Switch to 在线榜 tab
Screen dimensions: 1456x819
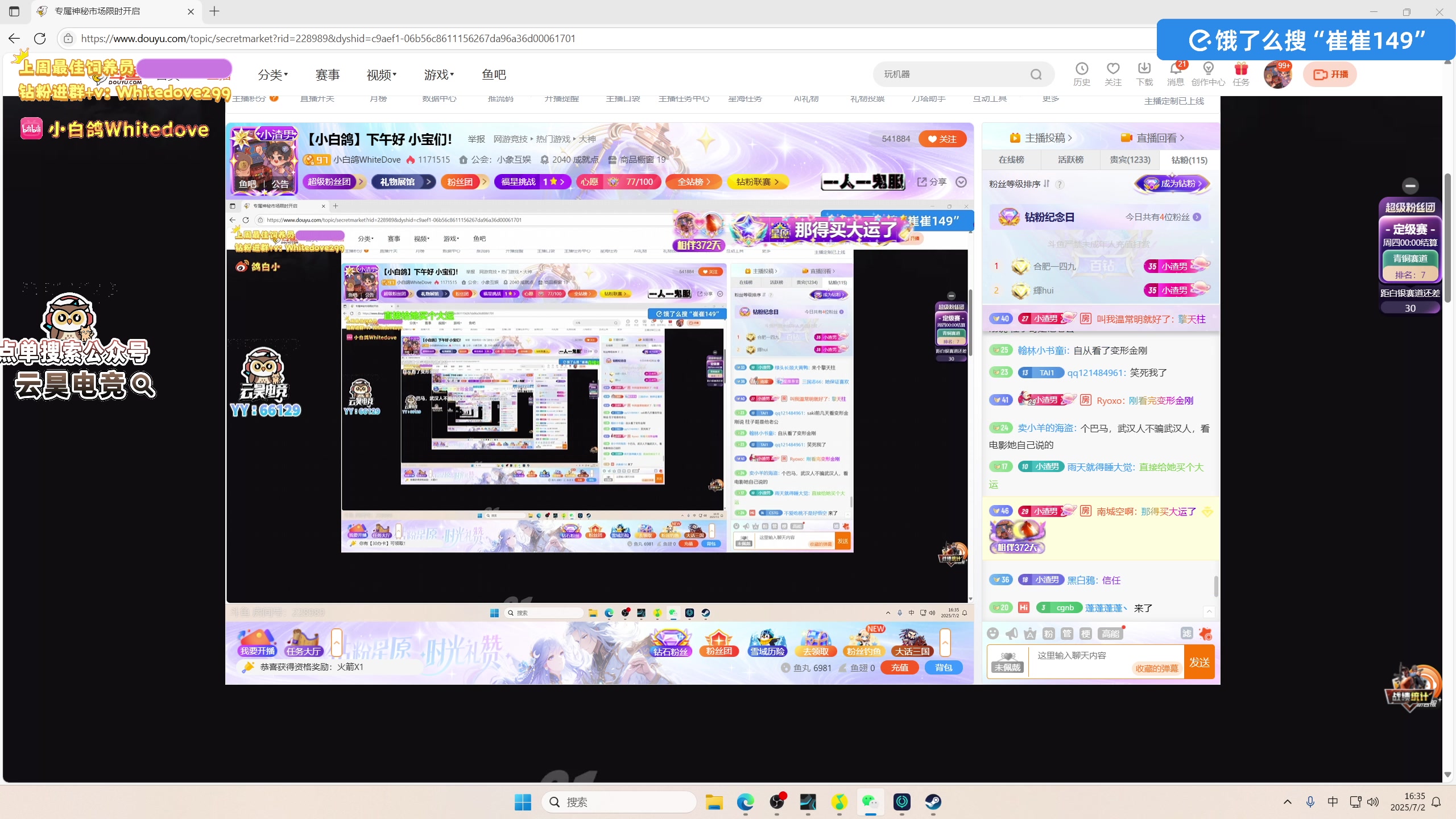1011,160
